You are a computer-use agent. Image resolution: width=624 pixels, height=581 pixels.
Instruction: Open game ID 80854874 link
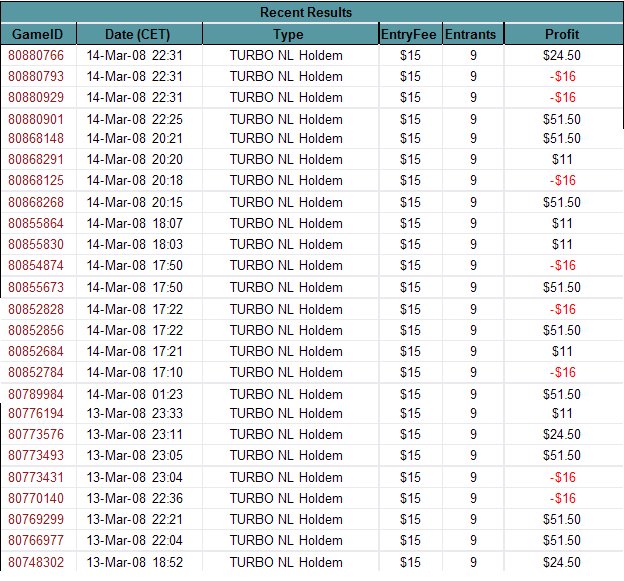pyautogui.click(x=36, y=265)
